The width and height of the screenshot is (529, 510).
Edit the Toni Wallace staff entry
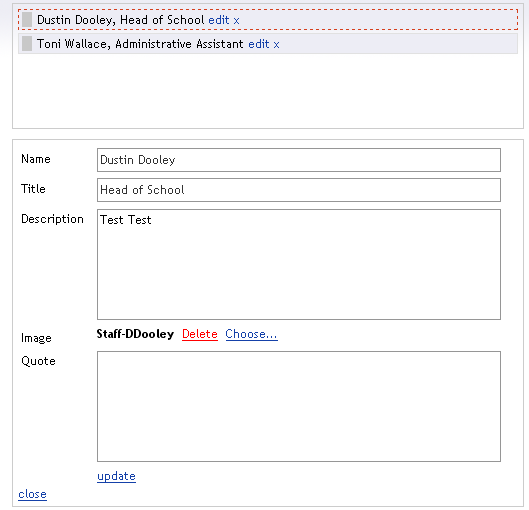coord(259,44)
